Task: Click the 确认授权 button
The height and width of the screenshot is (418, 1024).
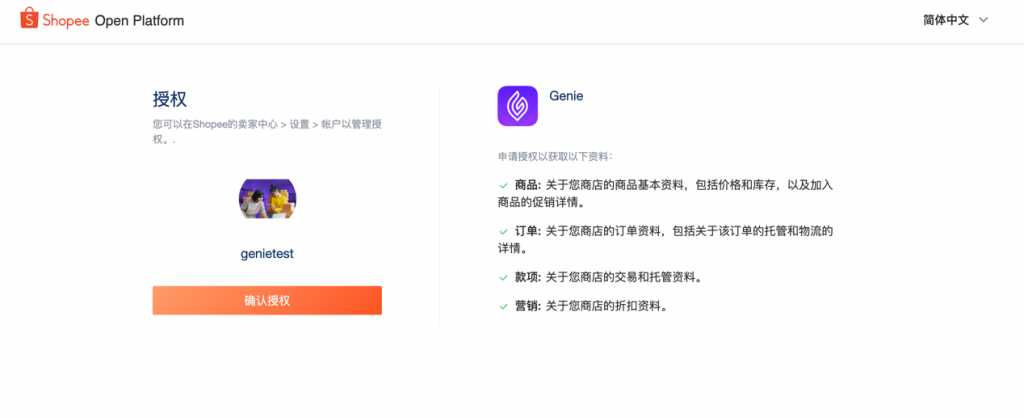Action: [x=267, y=300]
